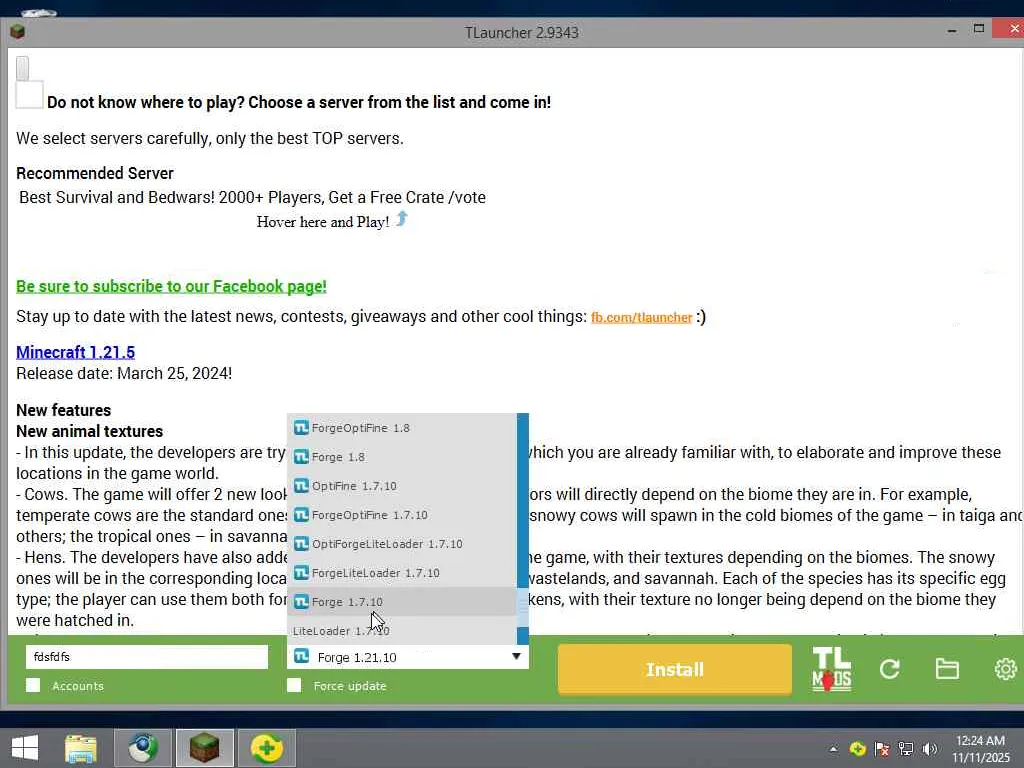Click the Minecraft block taskbar icon
Viewport: 1024px width, 768px height.
click(x=204, y=748)
